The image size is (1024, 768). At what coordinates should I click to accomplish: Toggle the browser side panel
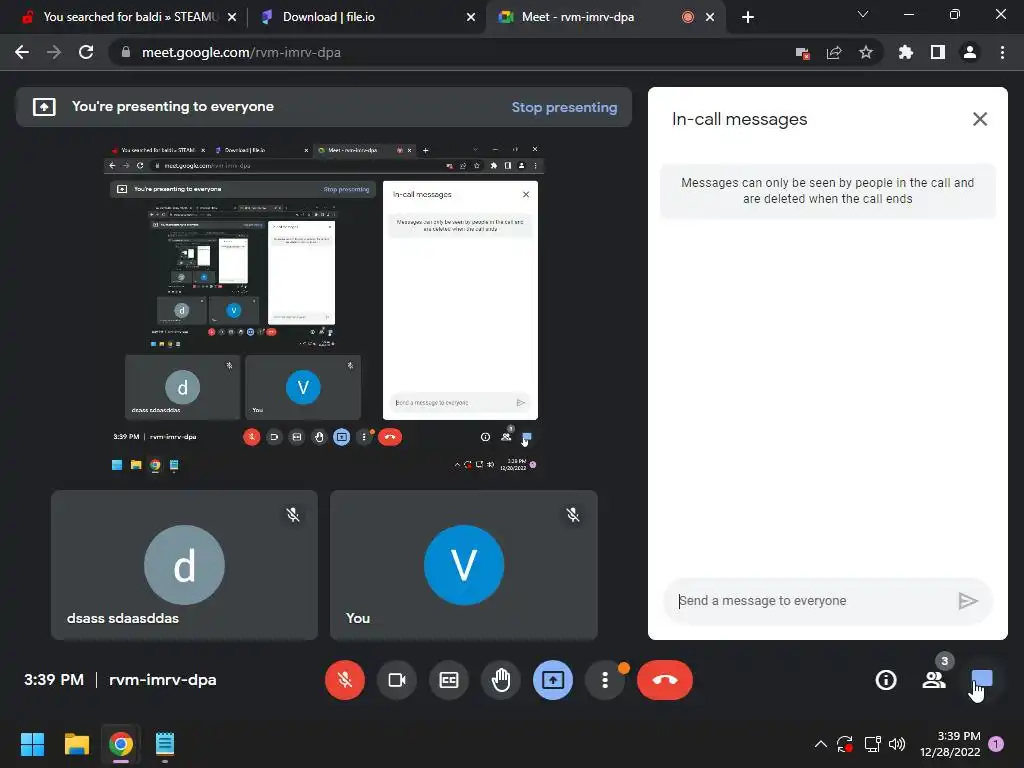click(x=938, y=52)
